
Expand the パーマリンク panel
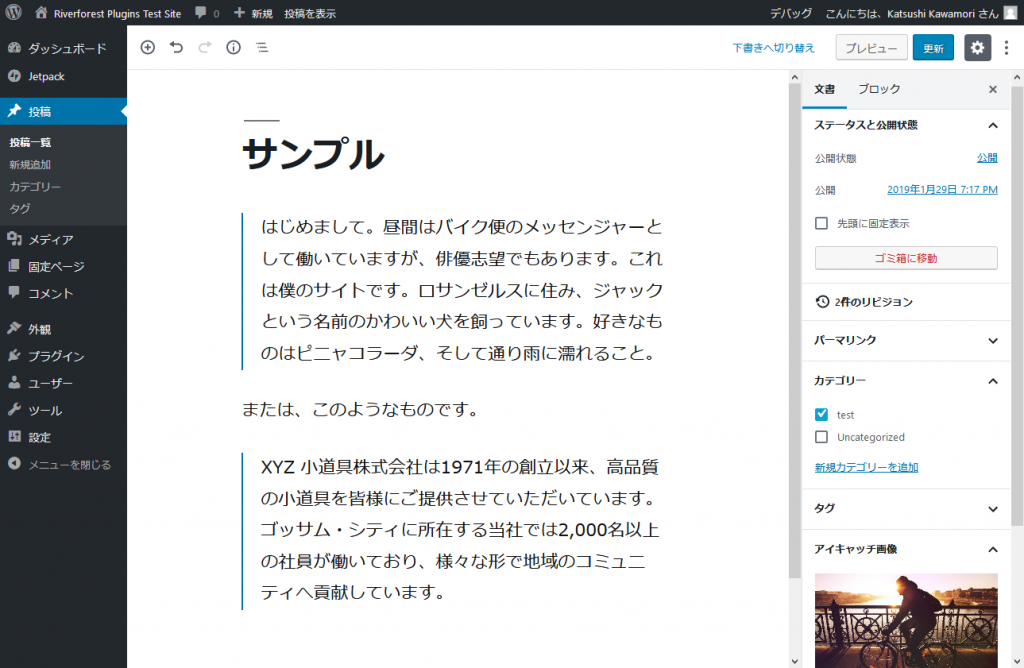pos(906,340)
